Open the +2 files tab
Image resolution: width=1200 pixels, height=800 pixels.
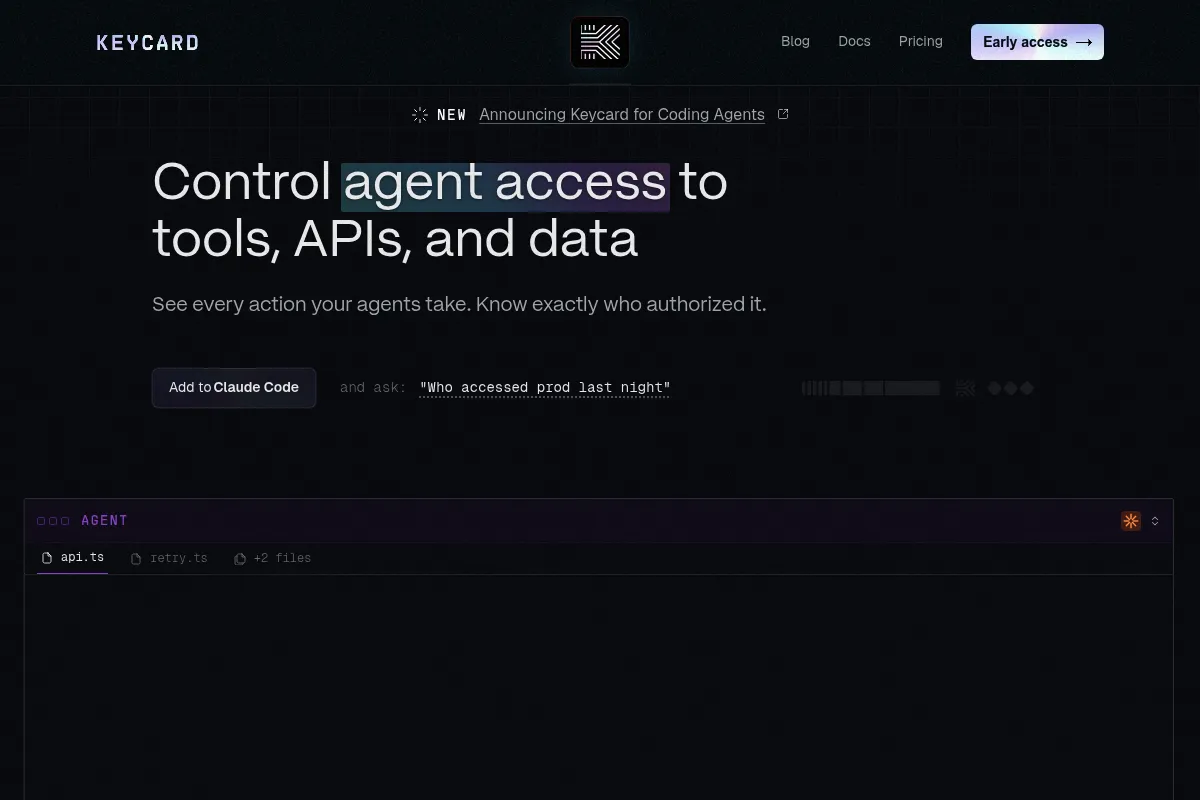pos(272,558)
